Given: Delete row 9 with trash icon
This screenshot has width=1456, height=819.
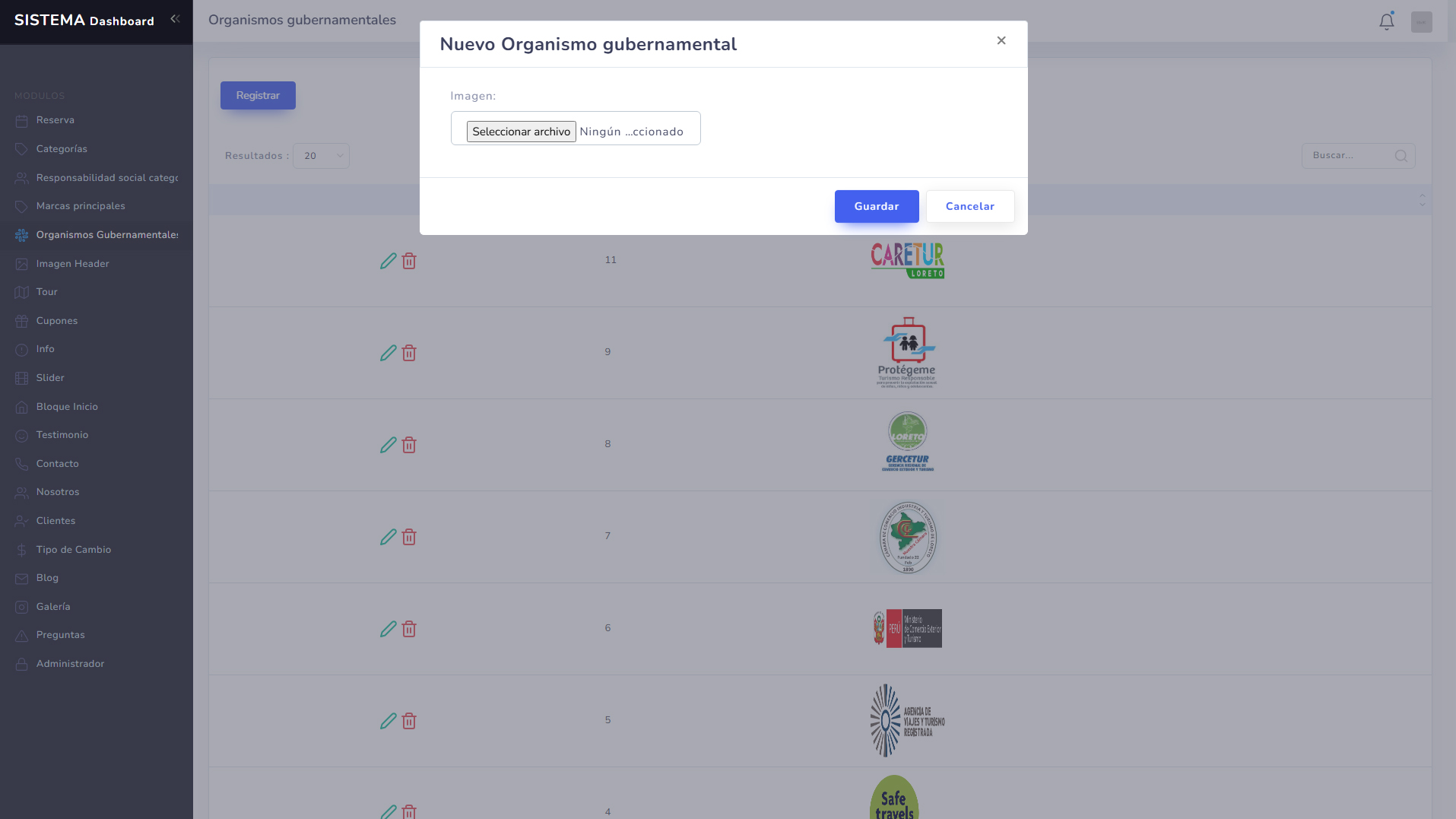Looking at the screenshot, I should coord(409,353).
